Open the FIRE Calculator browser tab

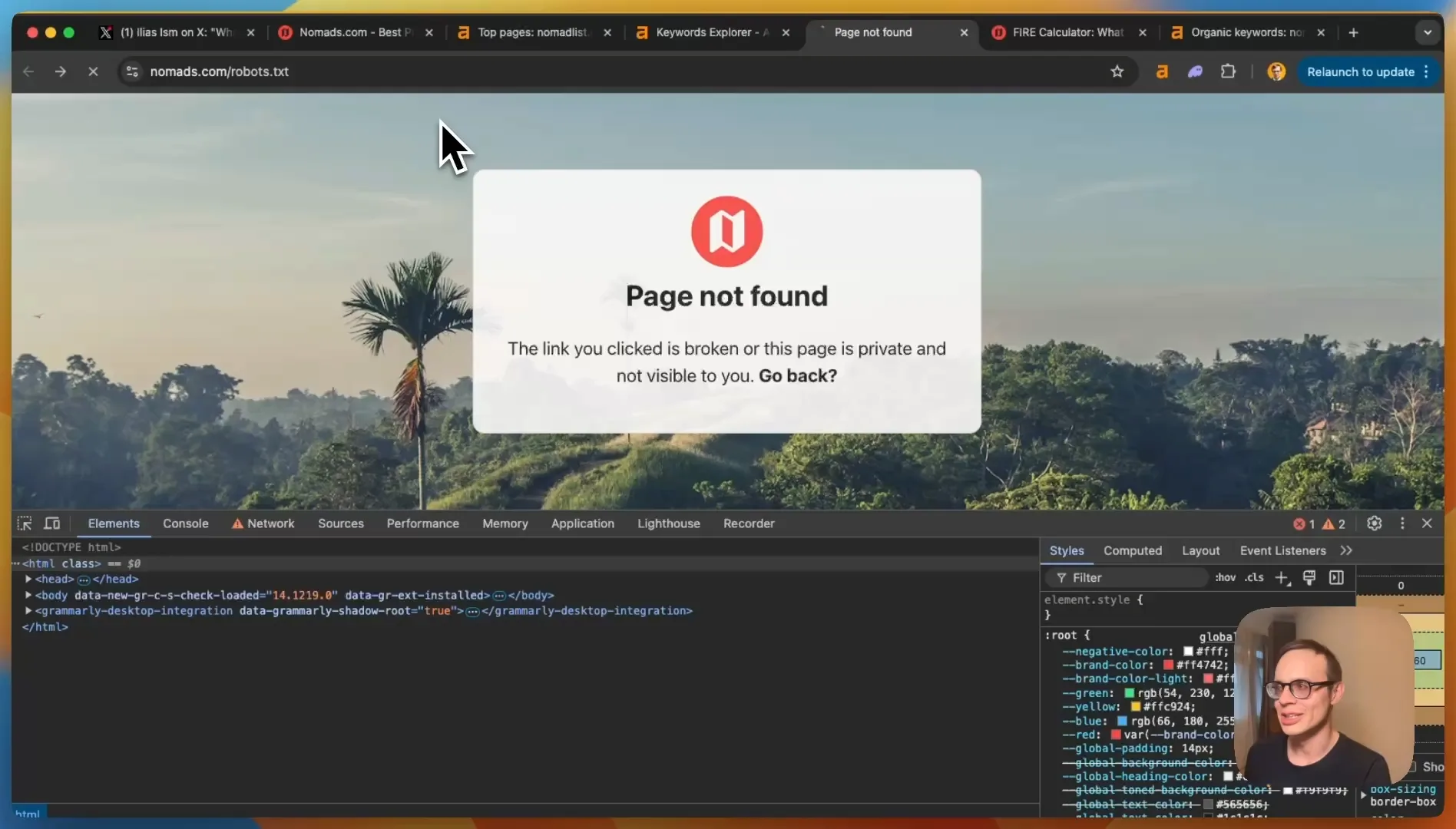click(1069, 32)
